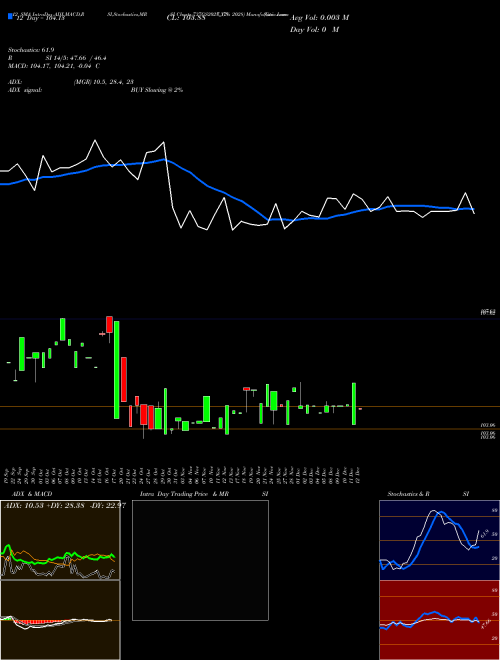Open the MACD histogram panel with red bars
Image resolution: width=500 pixels, height=660 pixels.
60,620
